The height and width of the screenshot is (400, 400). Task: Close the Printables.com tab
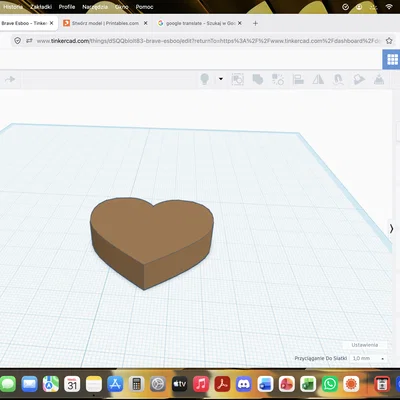146,23
